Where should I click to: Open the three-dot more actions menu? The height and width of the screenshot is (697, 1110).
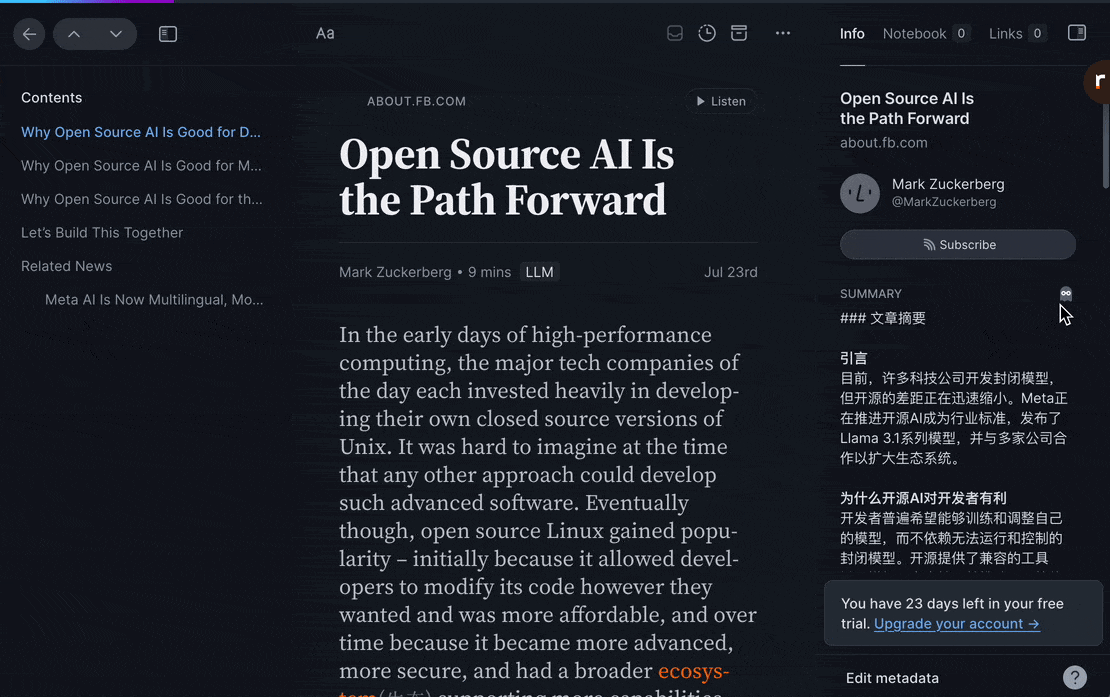[783, 33]
